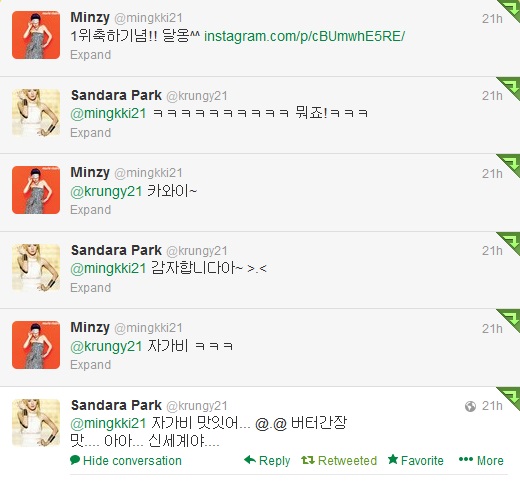The width and height of the screenshot is (520, 481).
Task: Click the More three-dots icon
Action: pos(466,460)
